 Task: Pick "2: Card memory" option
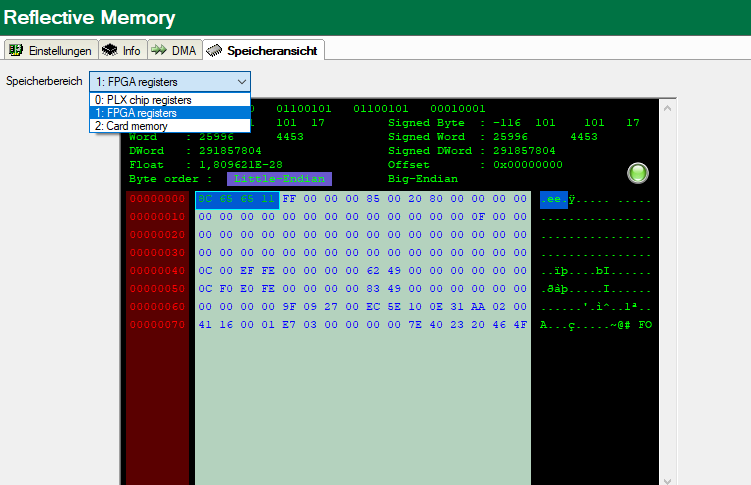click(x=131, y=126)
